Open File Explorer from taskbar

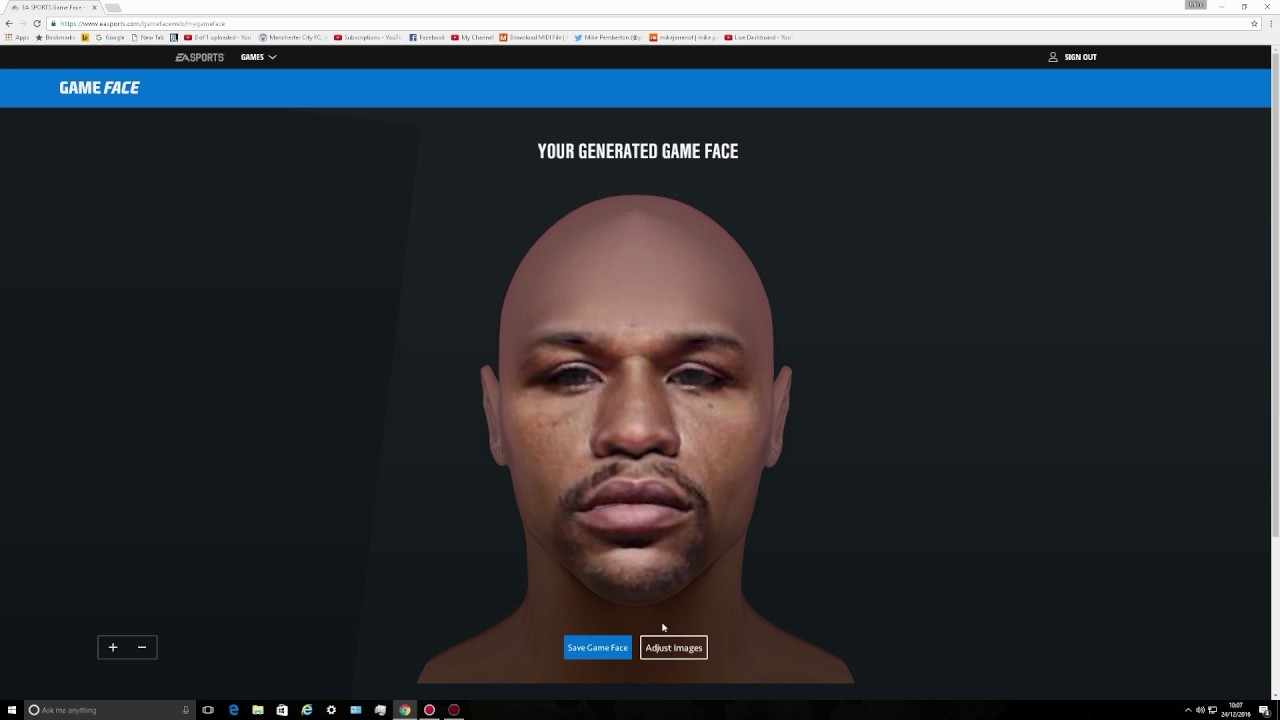point(258,710)
